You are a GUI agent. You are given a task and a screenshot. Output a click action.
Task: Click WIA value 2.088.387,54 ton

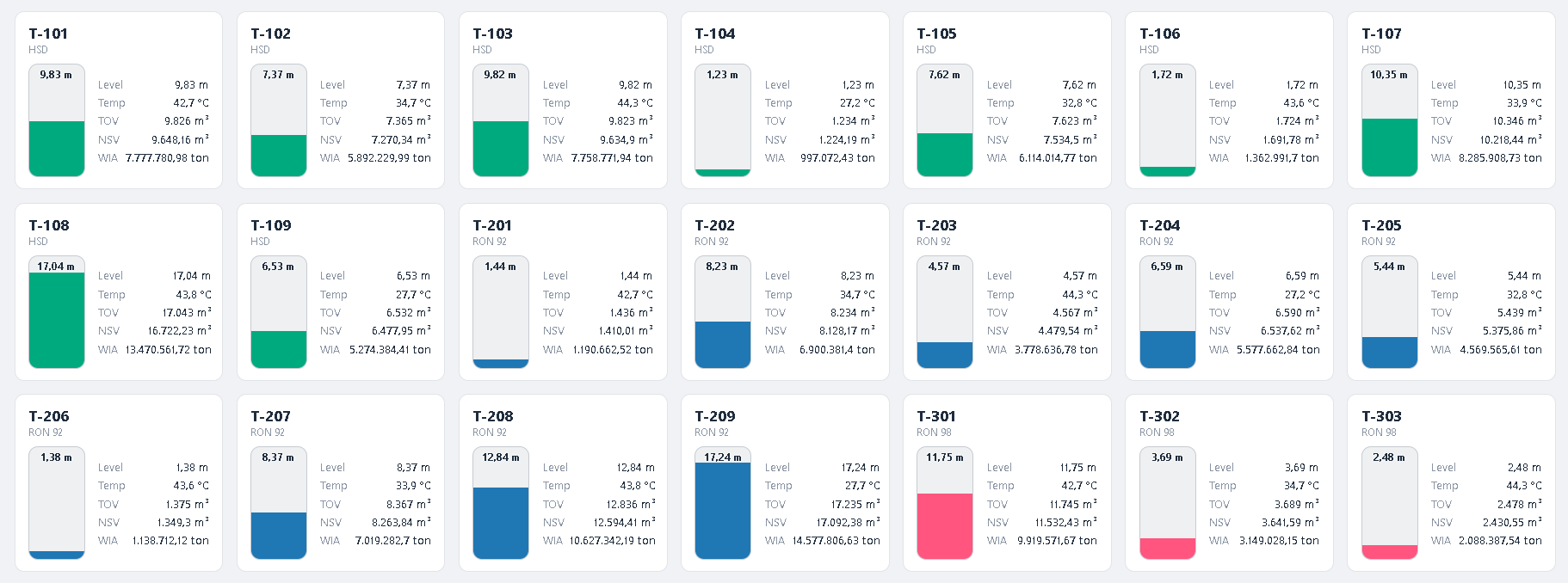coord(1500,541)
